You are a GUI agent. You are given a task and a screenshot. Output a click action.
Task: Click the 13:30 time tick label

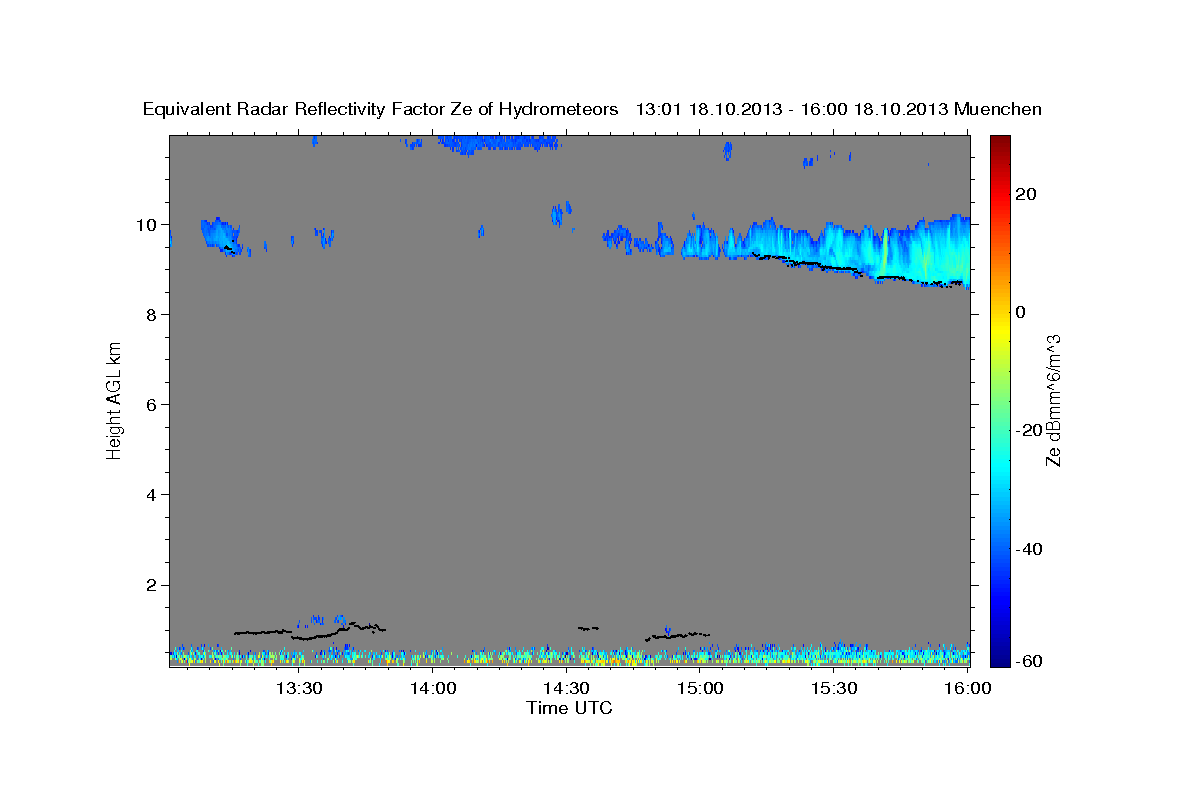pos(298,689)
